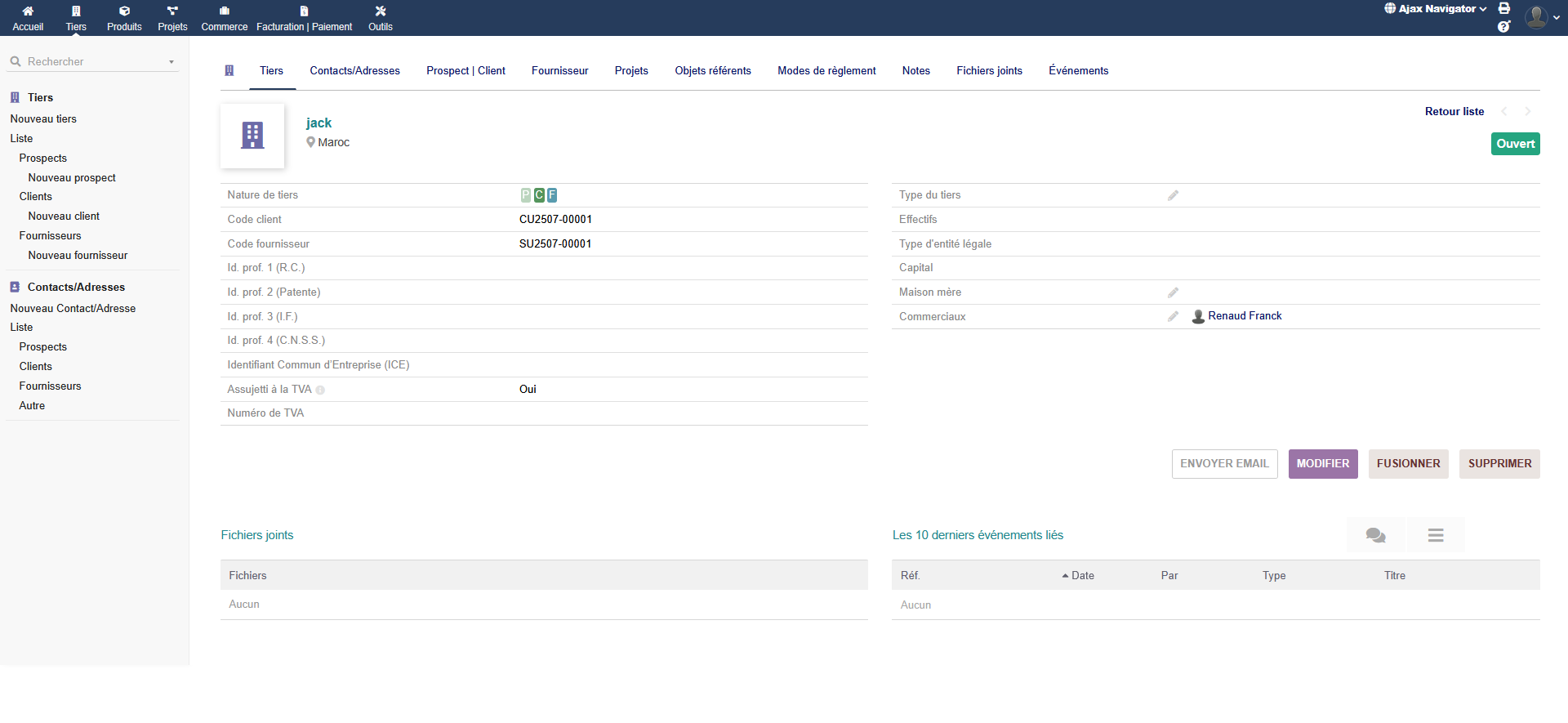Edit the Maison mère pencil icon
This screenshot has width=1568, height=723.
pyautogui.click(x=1173, y=292)
